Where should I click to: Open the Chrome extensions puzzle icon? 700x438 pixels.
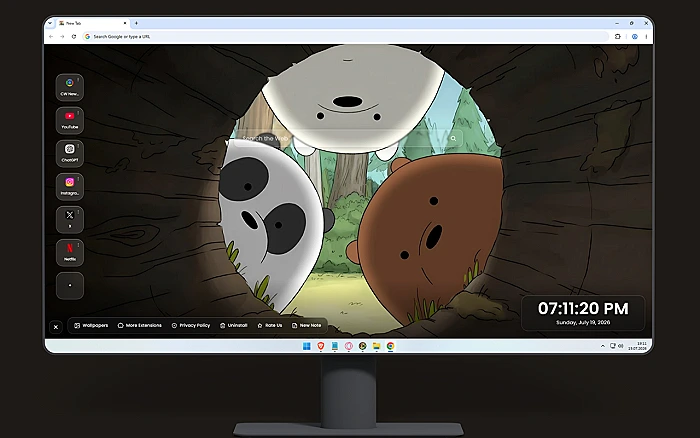click(618, 37)
